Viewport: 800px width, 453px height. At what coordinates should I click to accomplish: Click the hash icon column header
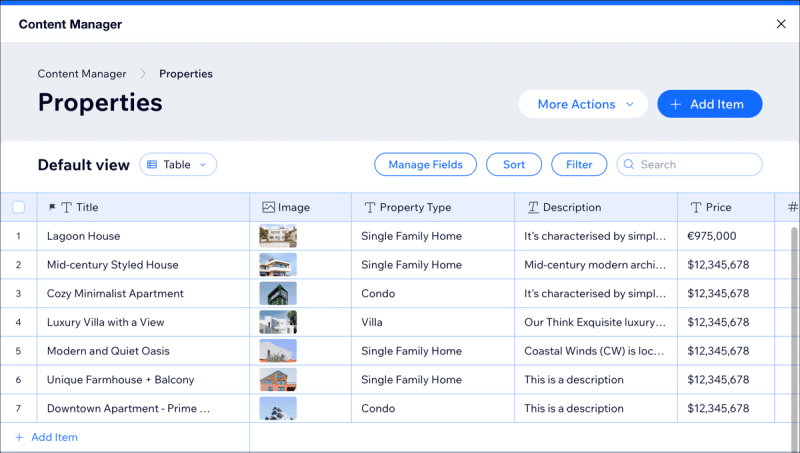pos(792,207)
